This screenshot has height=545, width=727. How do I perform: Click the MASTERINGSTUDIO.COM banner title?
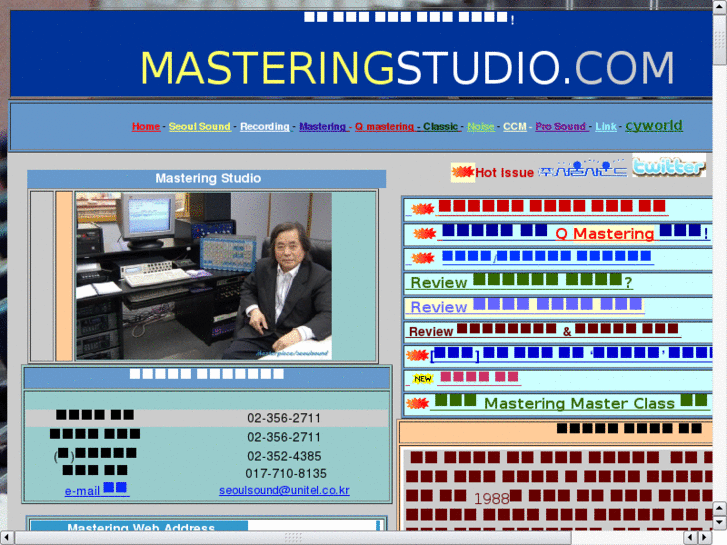coord(407,68)
